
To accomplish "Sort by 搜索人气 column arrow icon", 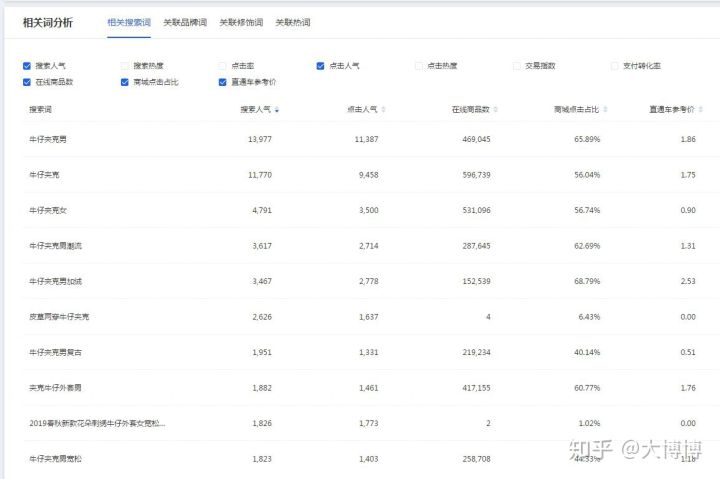I will [277, 109].
